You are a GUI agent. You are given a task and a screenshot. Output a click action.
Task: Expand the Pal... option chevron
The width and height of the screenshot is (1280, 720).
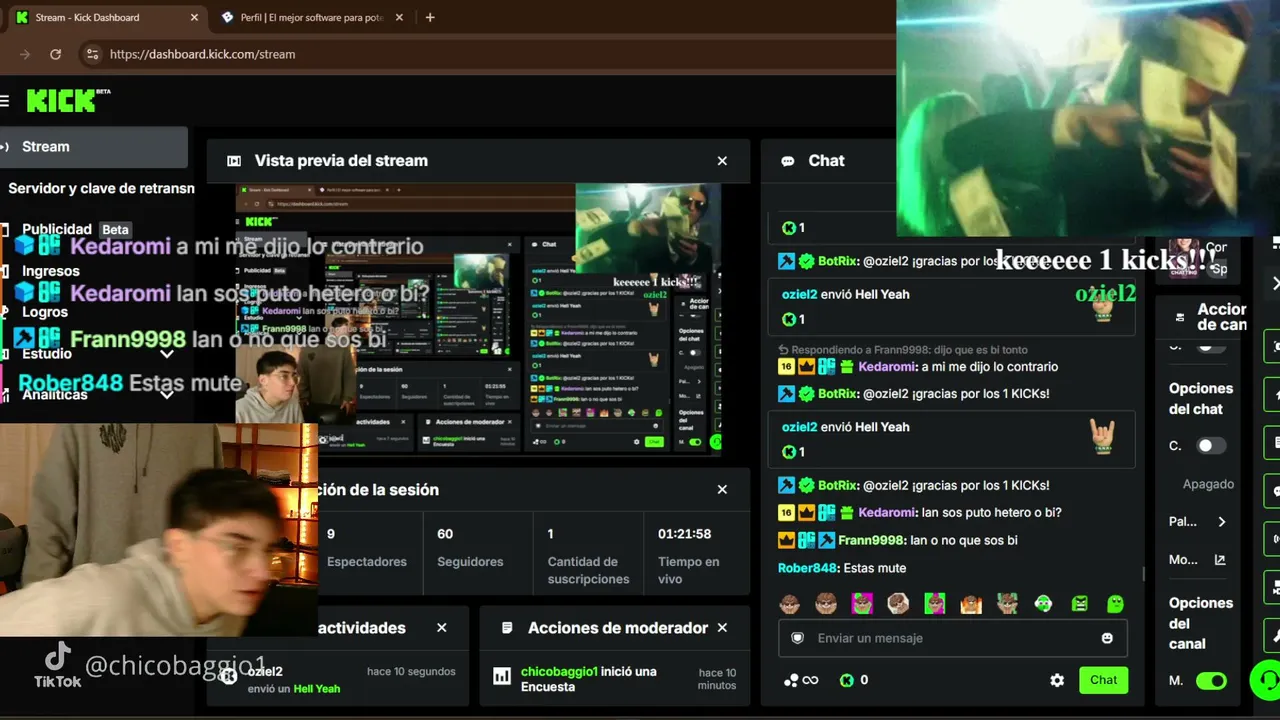(1221, 522)
